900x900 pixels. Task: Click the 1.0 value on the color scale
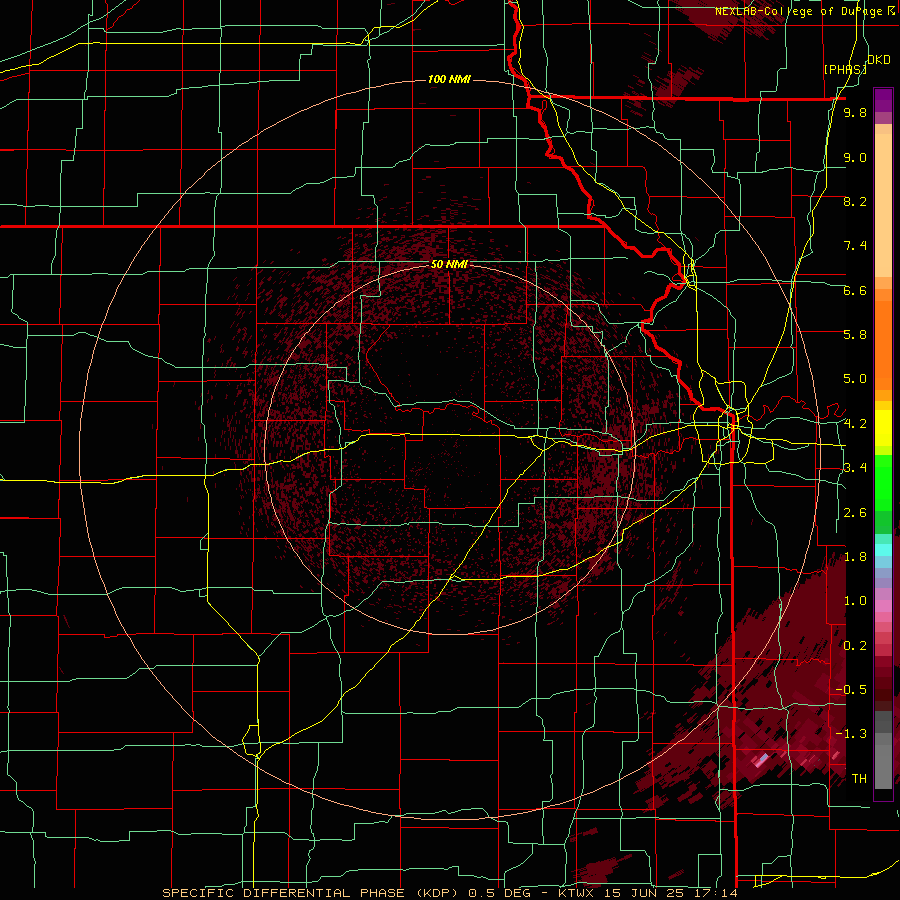point(855,601)
